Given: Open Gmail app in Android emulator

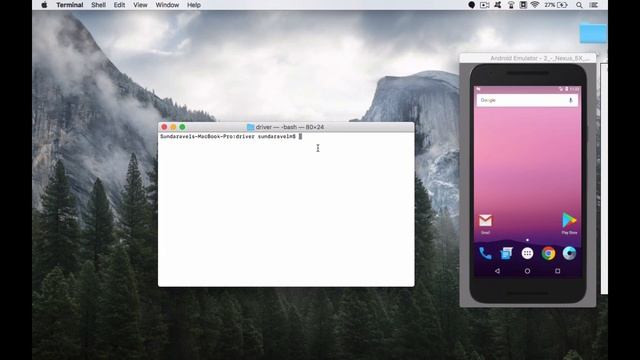Looking at the screenshot, I should click(x=485, y=221).
